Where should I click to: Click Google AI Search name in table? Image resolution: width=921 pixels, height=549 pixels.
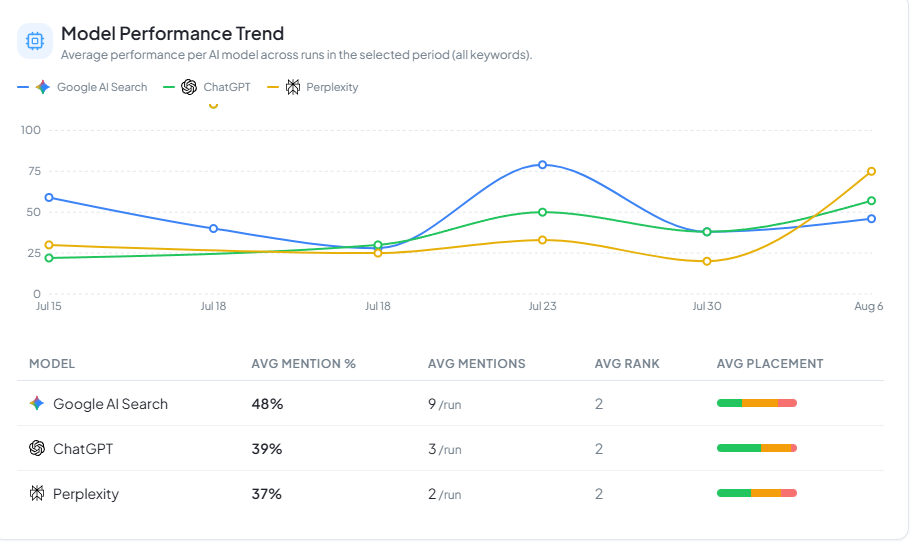tap(110, 404)
